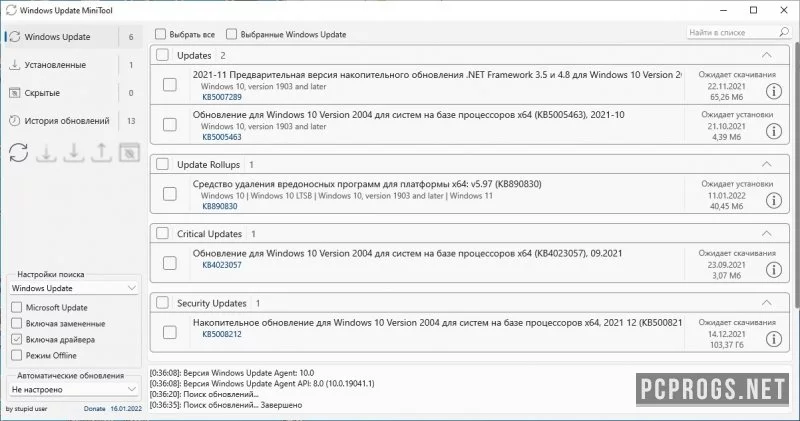The height and width of the screenshot is (421, 800).
Task: Open info icon for KB5008212 update
Action: click(773, 339)
